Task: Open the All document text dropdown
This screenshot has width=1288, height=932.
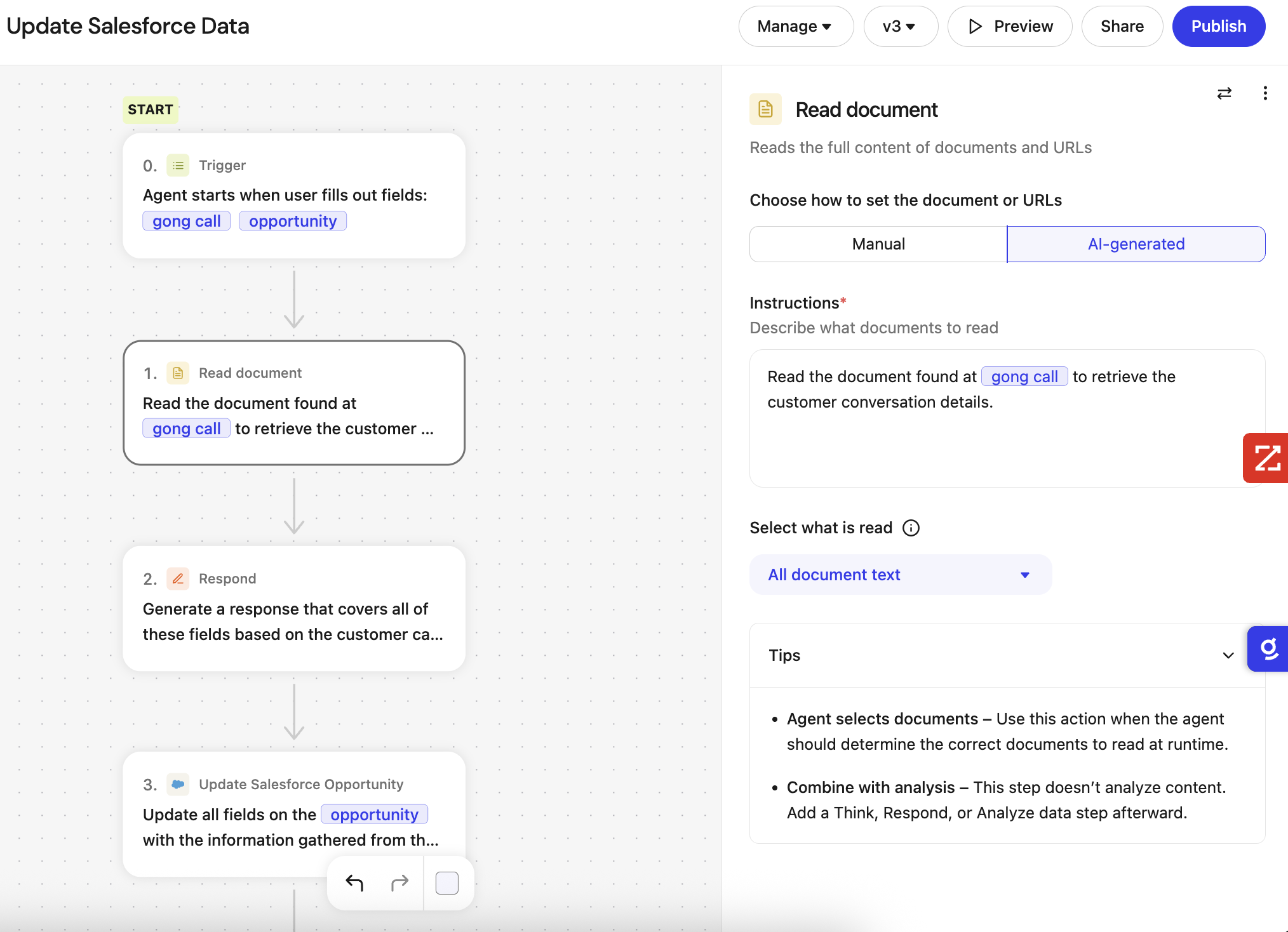Action: pos(901,575)
